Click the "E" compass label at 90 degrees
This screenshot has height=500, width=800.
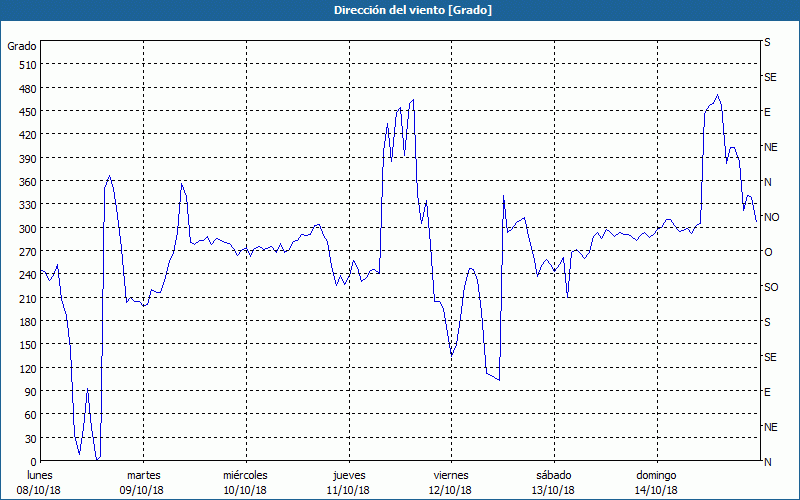pos(767,392)
